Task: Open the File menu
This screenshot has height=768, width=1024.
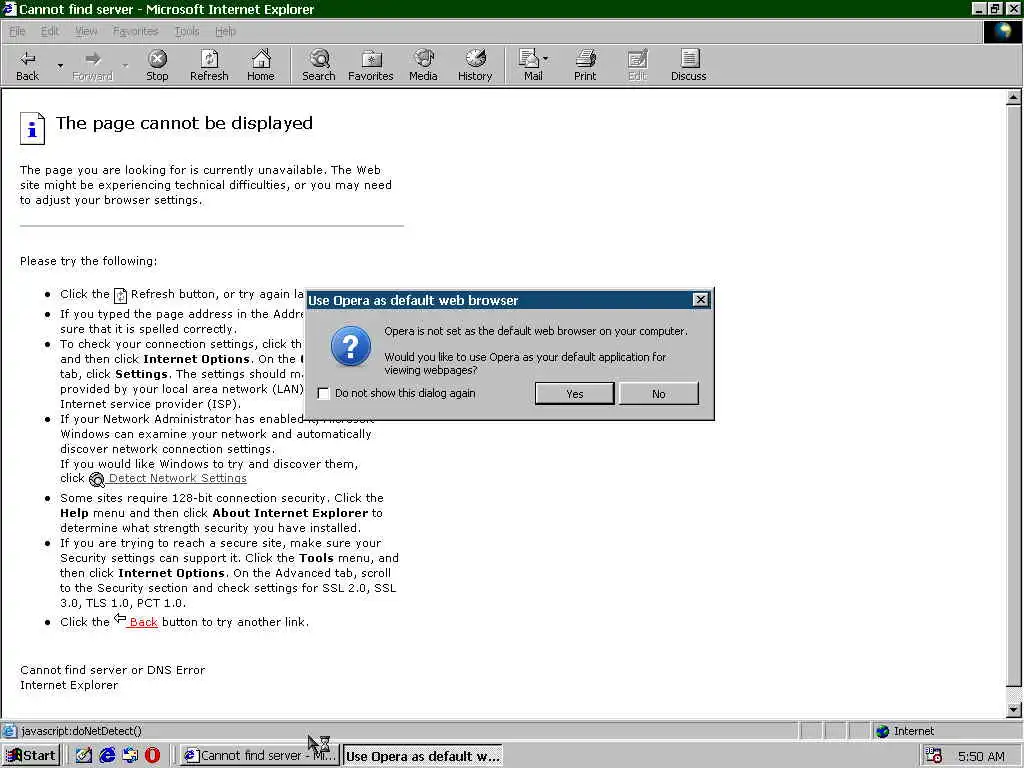Action: (17, 31)
